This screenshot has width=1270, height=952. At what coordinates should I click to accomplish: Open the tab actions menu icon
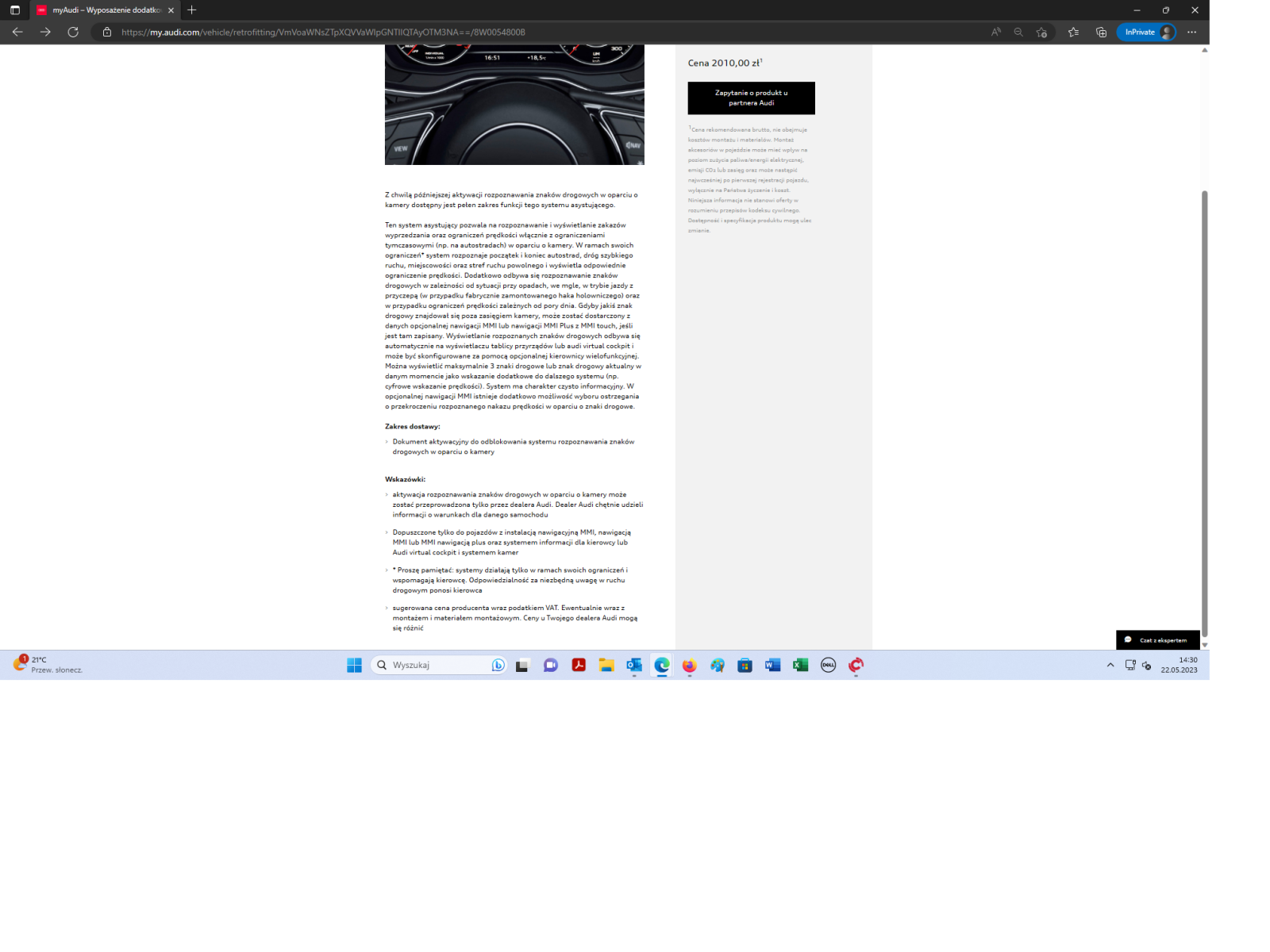click(x=14, y=10)
